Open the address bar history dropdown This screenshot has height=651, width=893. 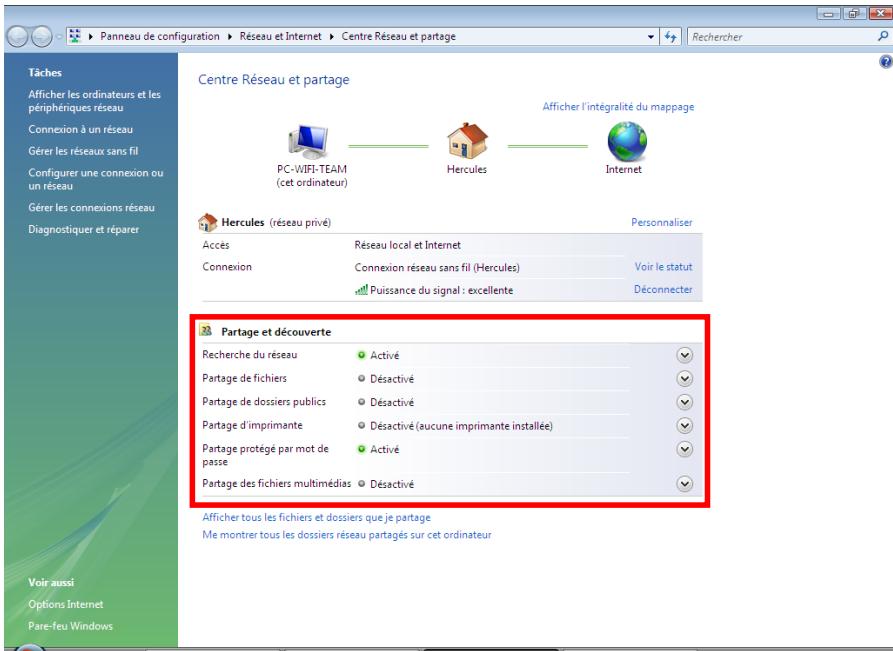651,36
